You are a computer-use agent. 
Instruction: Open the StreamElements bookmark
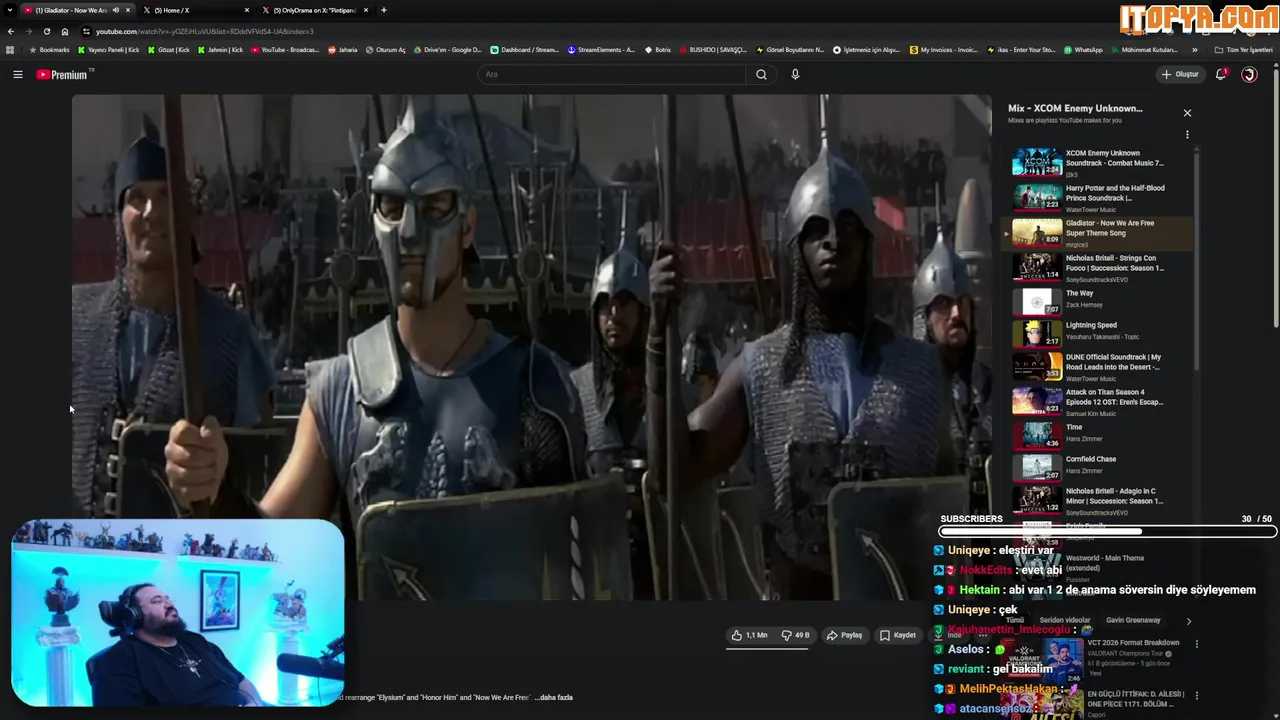coord(600,50)
